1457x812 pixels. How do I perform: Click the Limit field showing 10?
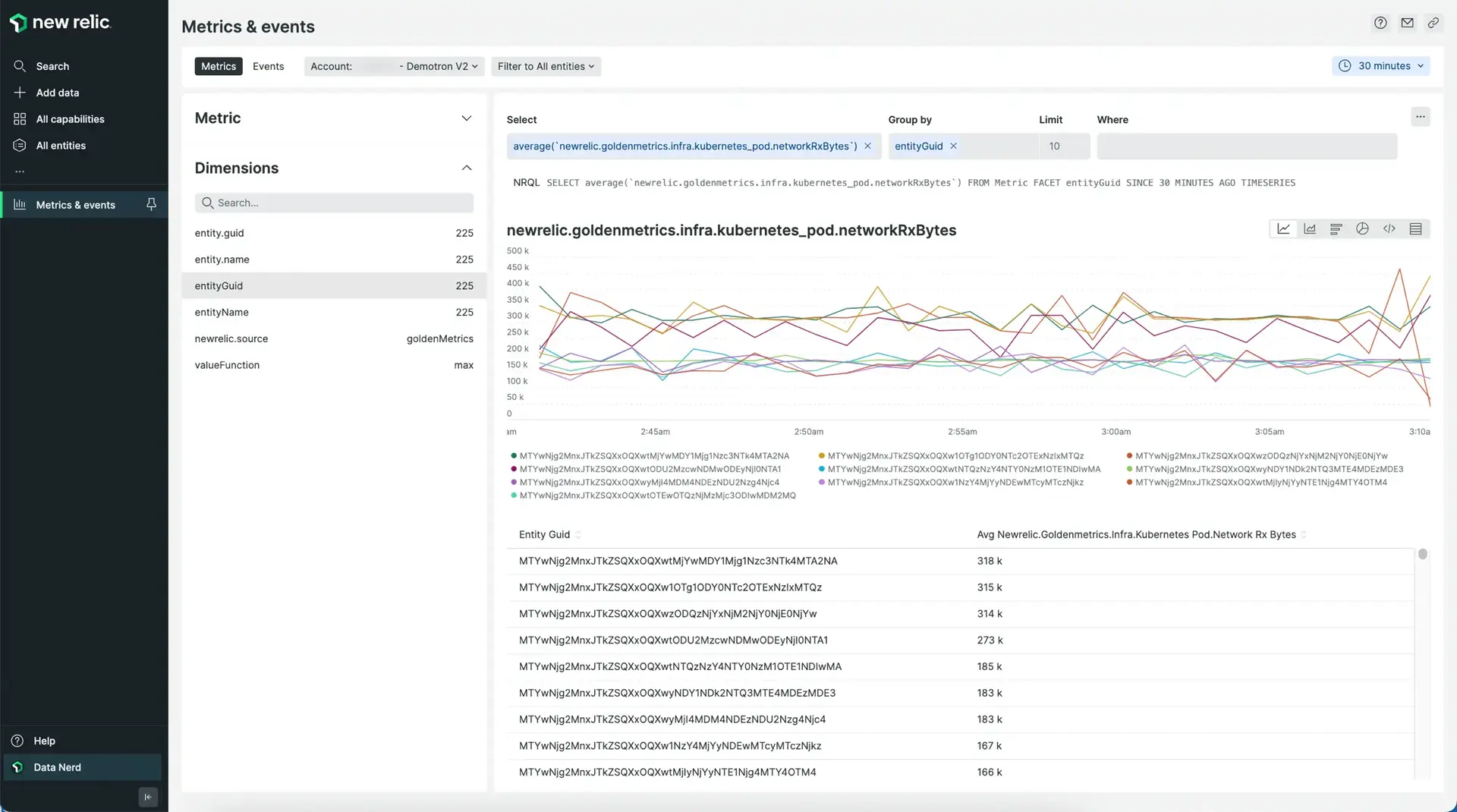click(x=1065, y=146)
